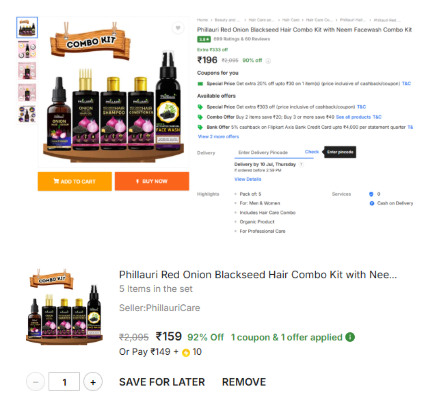Click the Cash on Delivery service icon
The width and height of the screenshot is (437, 407).
[372, 203]
